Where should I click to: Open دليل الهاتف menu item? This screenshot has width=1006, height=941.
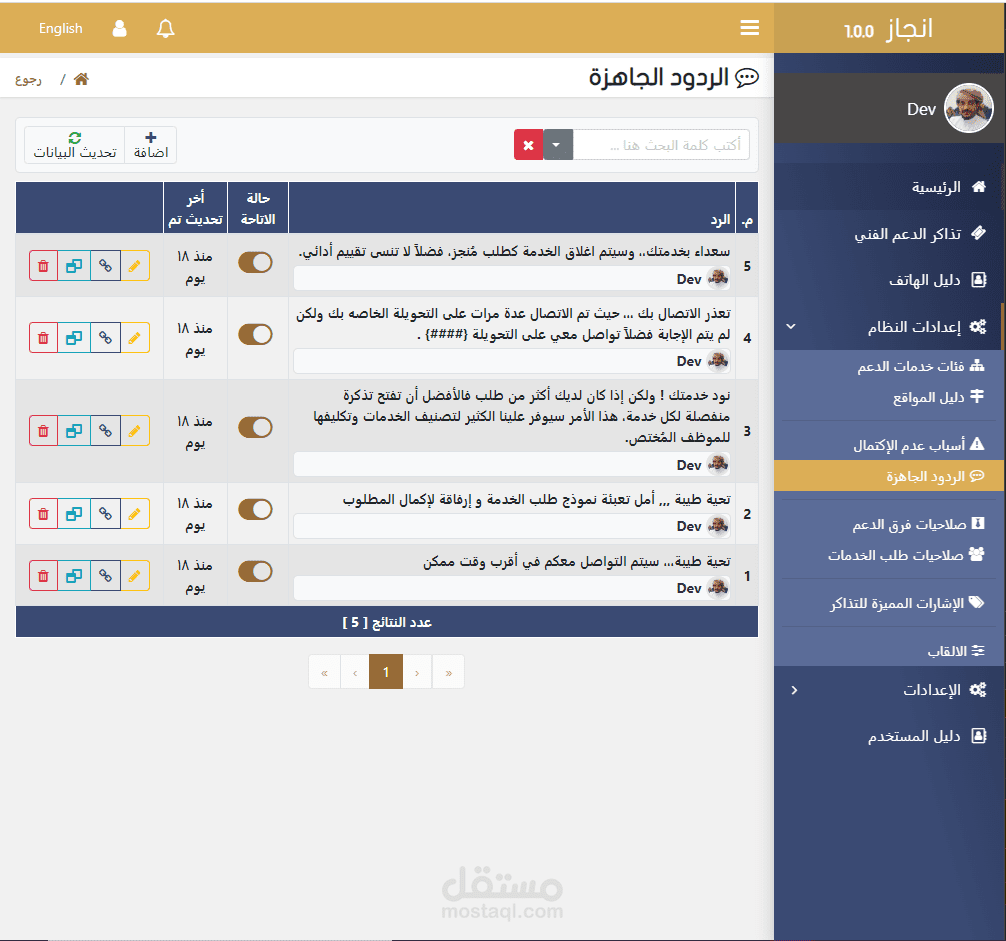[x=889, y=280]
